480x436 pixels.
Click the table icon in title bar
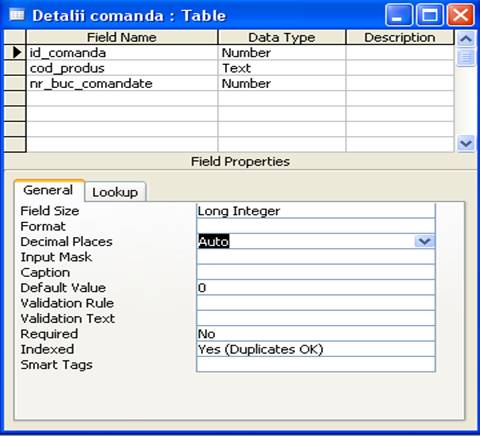pyautogui.click(x=17, y=15)
